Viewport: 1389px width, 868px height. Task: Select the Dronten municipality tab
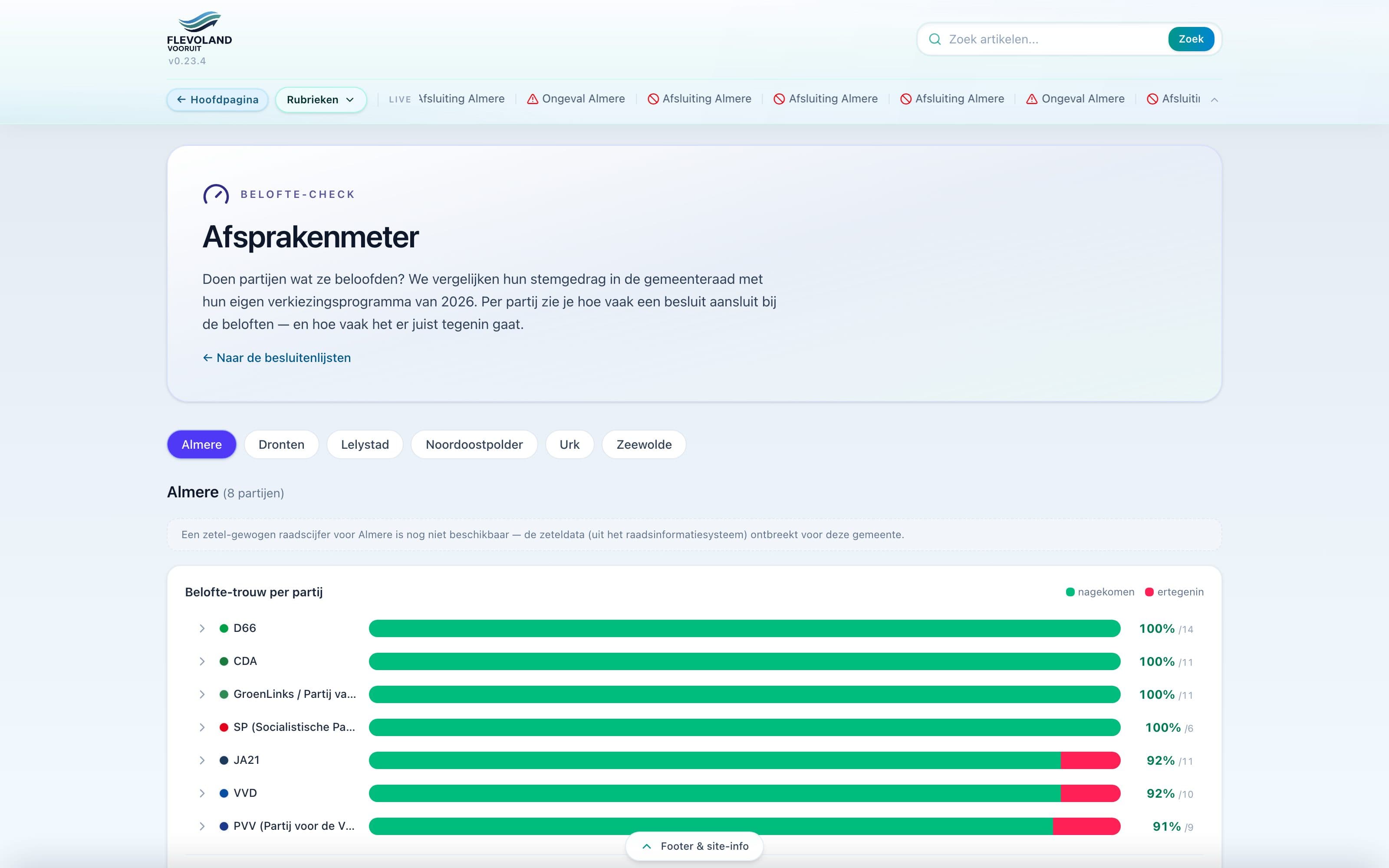point(281,444)
